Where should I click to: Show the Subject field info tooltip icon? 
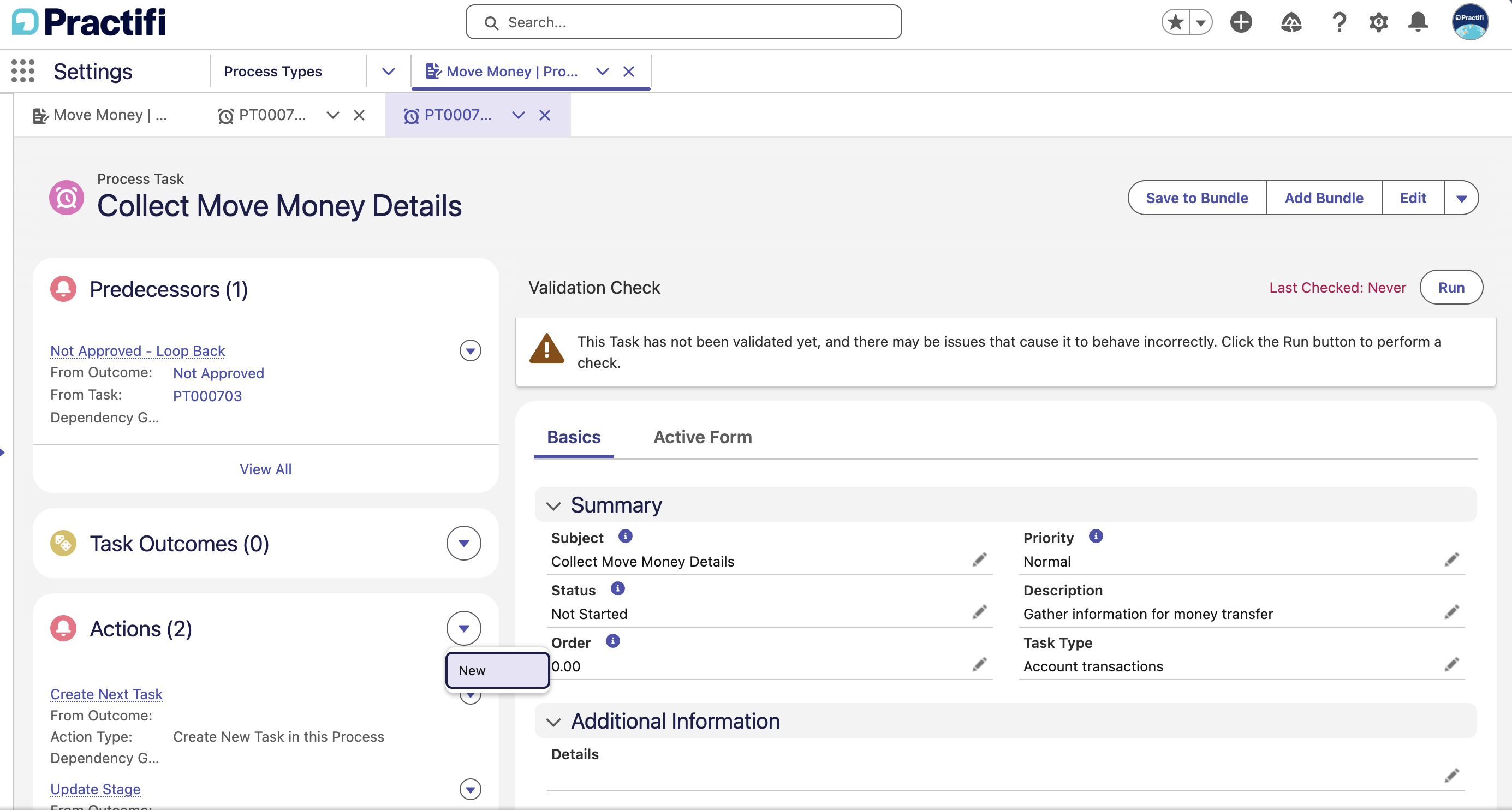pos(625,536)
